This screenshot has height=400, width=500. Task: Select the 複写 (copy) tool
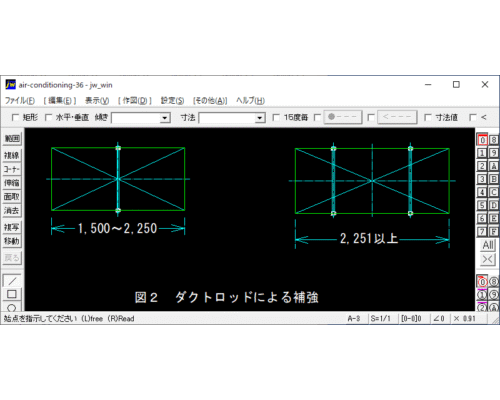(x=12, y=227)
